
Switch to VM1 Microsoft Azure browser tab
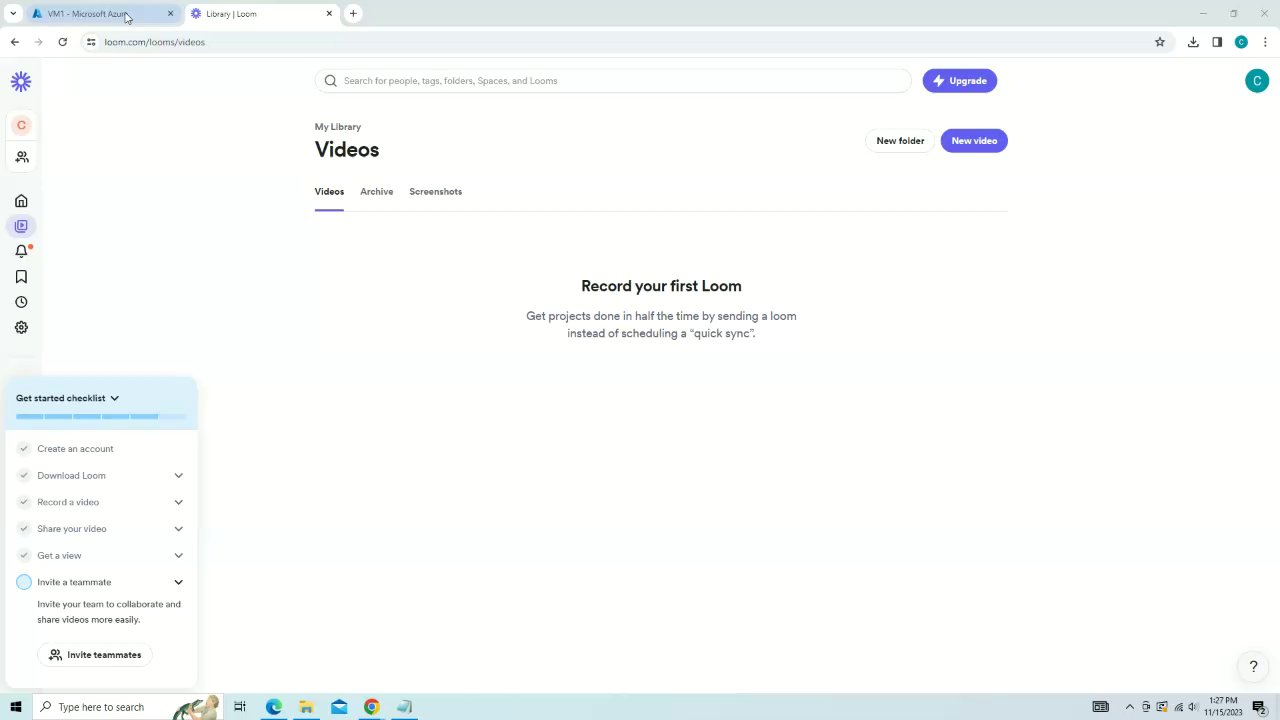tap(103, 14)
